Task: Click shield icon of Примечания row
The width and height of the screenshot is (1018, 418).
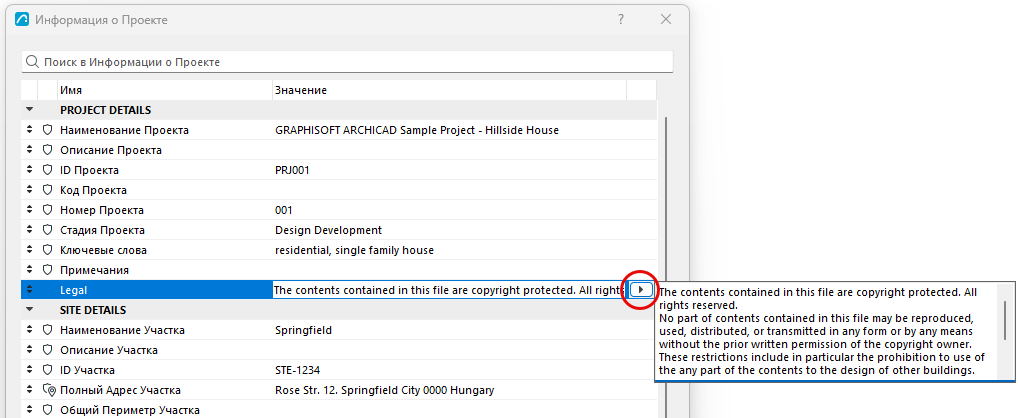Action: pos(47,270)
